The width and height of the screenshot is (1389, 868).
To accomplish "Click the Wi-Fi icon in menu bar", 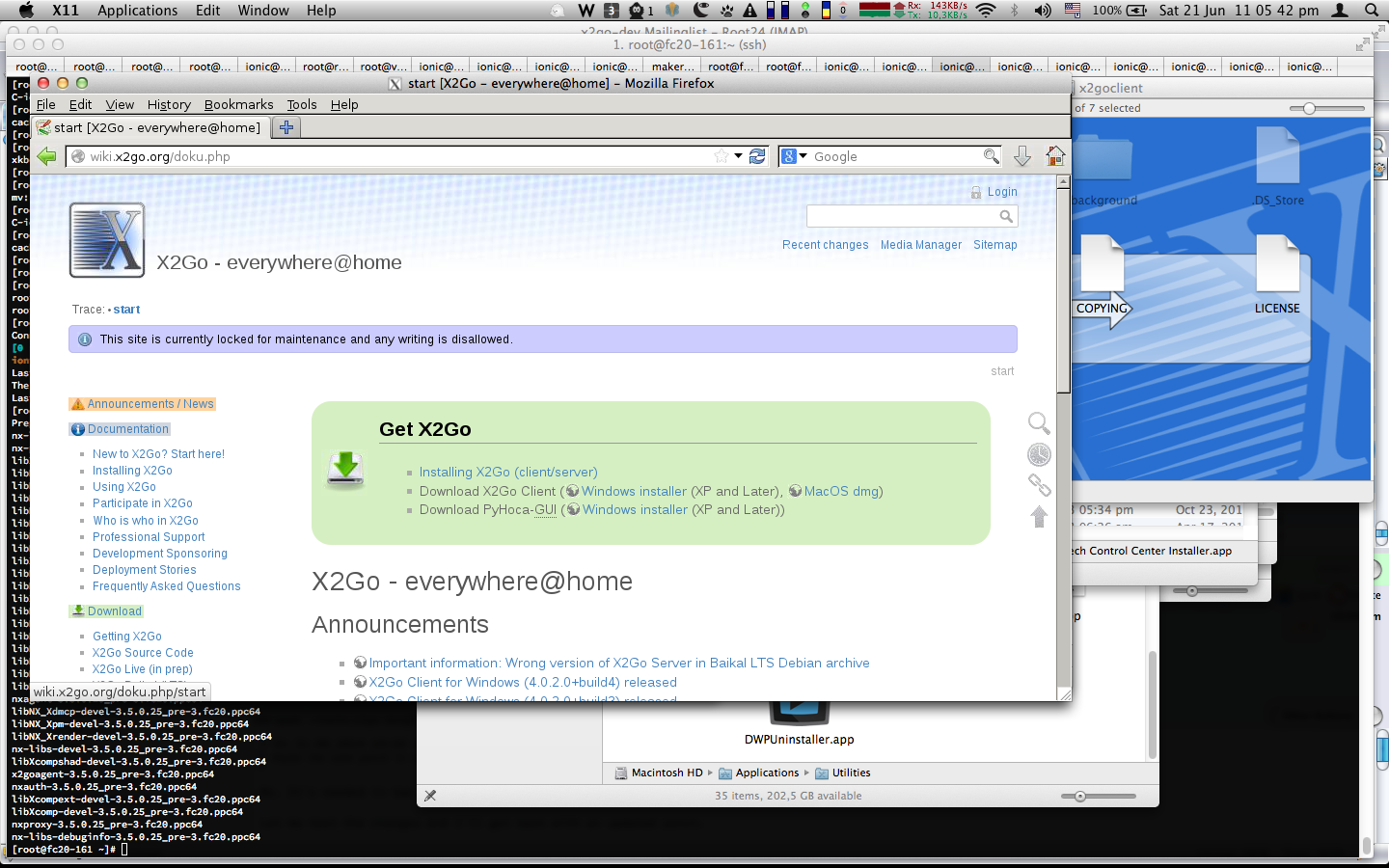I will (985, 11).
